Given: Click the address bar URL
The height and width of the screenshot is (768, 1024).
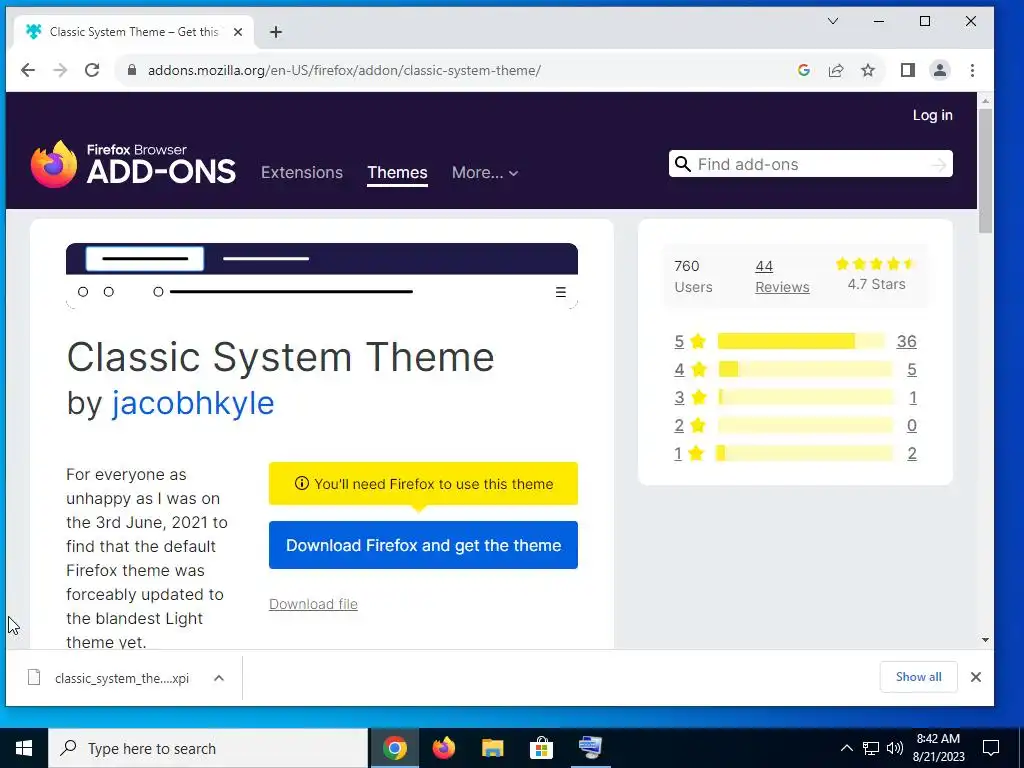Looking at the screenshot, I should pyautogui.click(x=344, y=70).
